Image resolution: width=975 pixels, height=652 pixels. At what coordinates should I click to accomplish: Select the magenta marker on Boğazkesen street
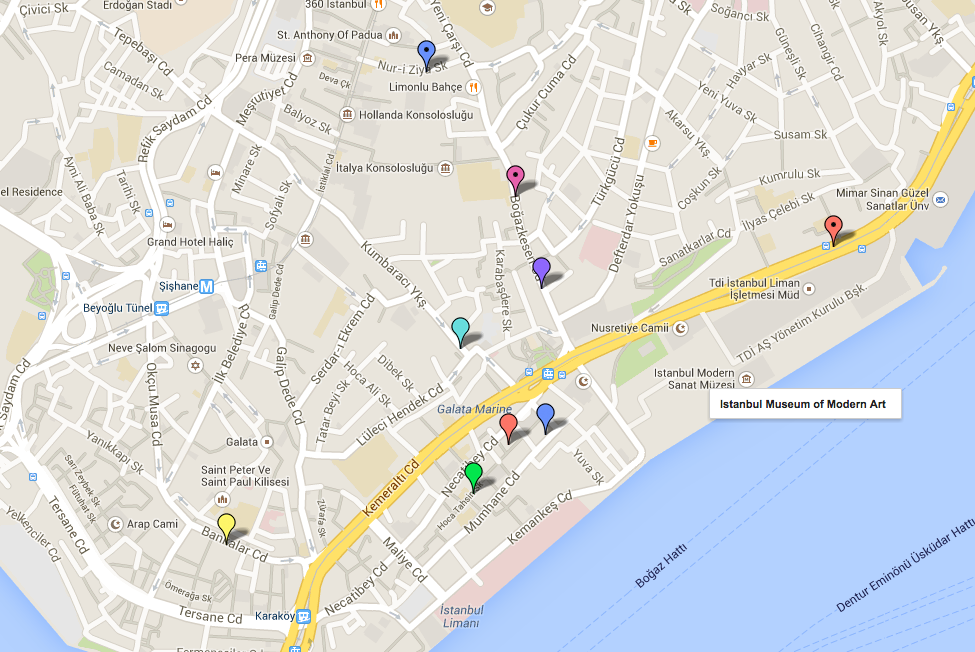point(515,178)
